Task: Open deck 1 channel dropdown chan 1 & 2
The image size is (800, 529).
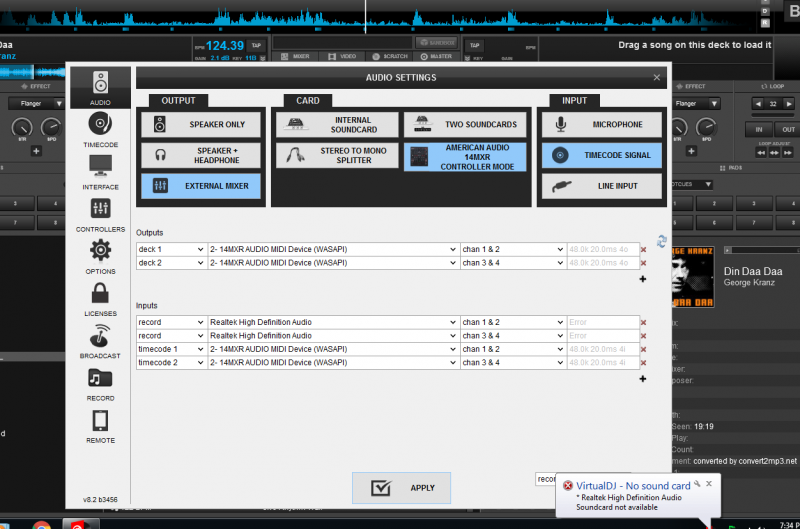Action: 513,249
